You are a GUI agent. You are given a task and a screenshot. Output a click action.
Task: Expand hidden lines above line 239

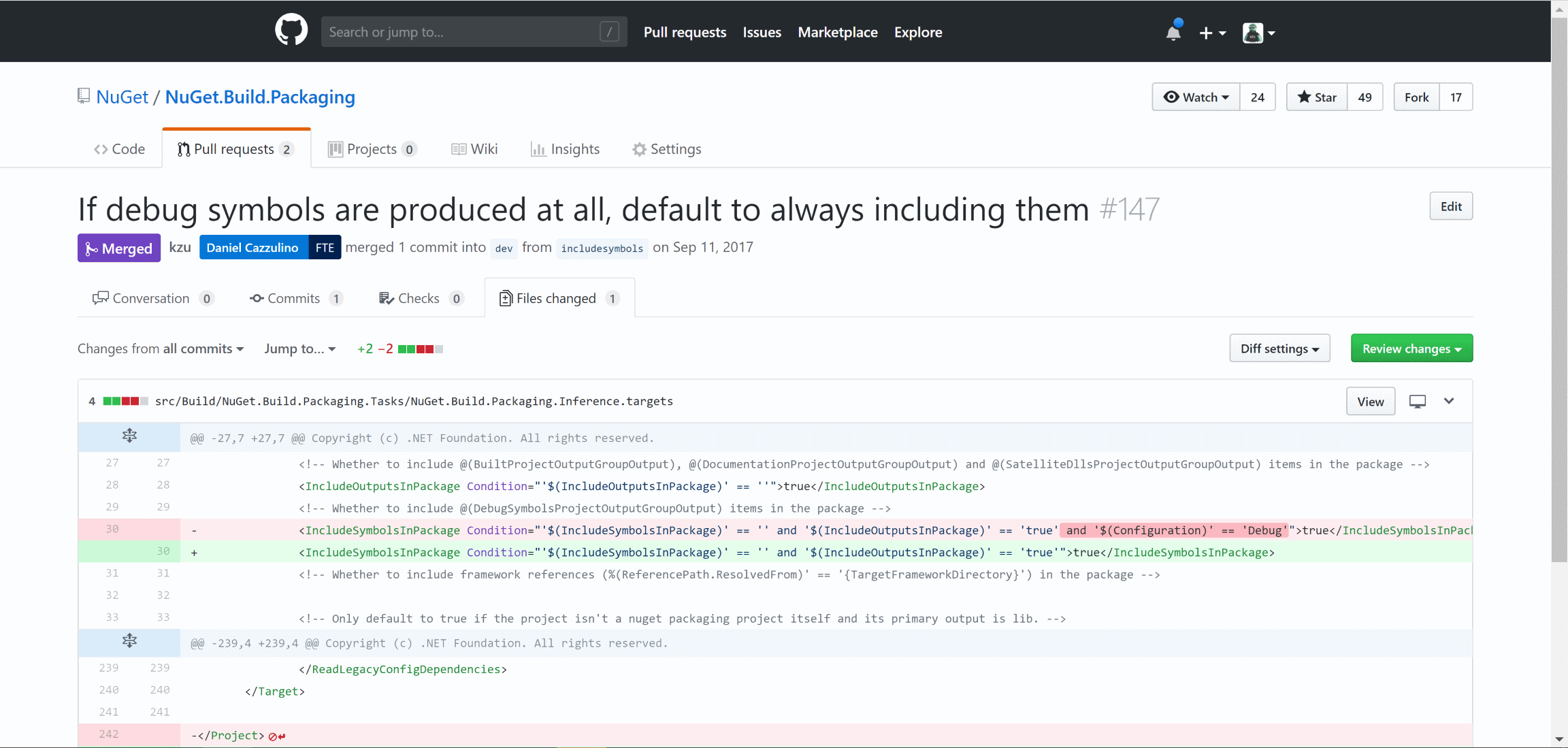click(x=129, y=642)
